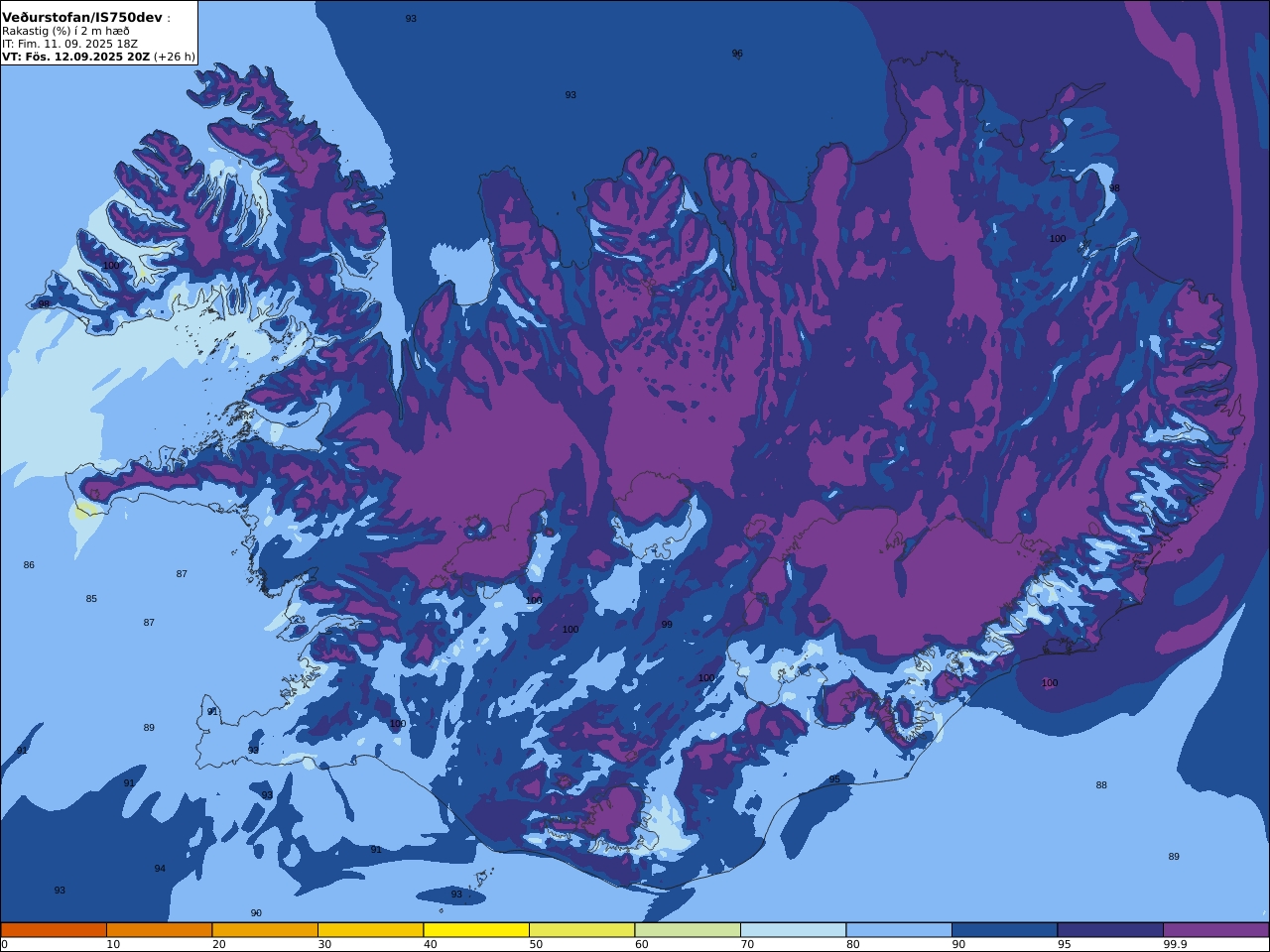
Task: Select the amber 30–40 legend swatch
Action: tap(370, 930)
